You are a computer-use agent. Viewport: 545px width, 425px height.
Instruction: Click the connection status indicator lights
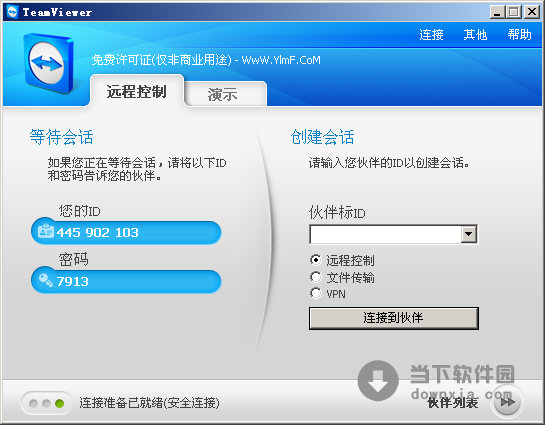(47, 403)
